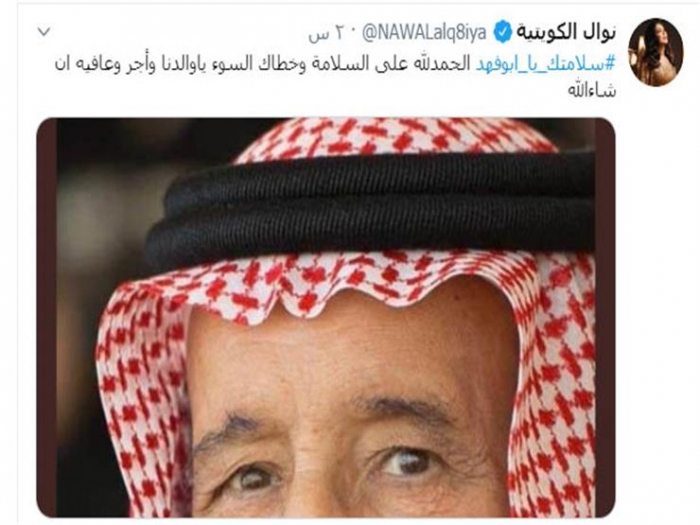Open the round profile avatar of نوال الكويتية
The image size is (700, 525).
point(655,52)
